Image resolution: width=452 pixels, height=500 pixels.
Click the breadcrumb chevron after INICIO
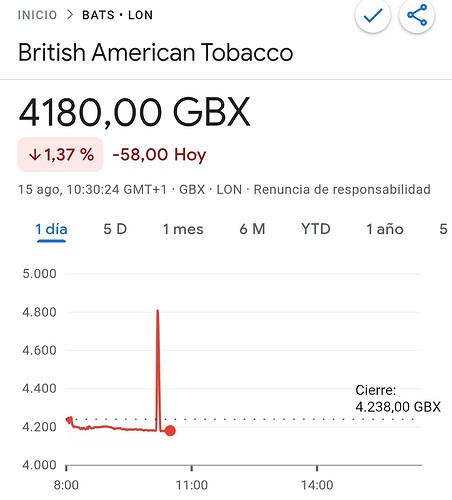point(70,15)
